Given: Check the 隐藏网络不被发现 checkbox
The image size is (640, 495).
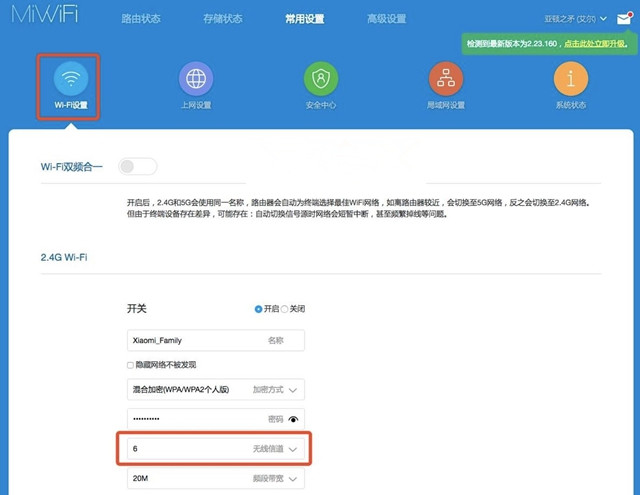Looking at the screenshot, I should [x=131, y=365].
